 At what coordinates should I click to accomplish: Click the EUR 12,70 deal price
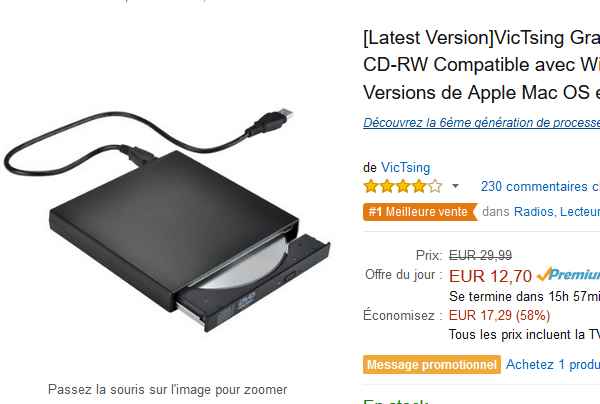490,276
